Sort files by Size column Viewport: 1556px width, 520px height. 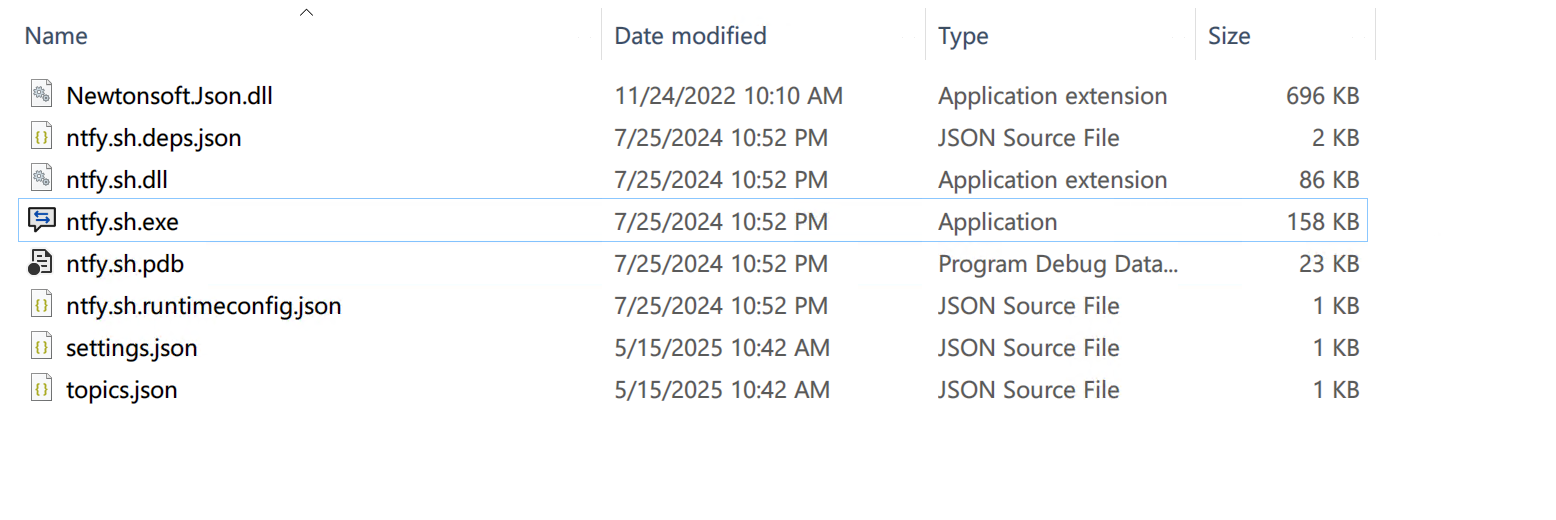point(1229,36)
